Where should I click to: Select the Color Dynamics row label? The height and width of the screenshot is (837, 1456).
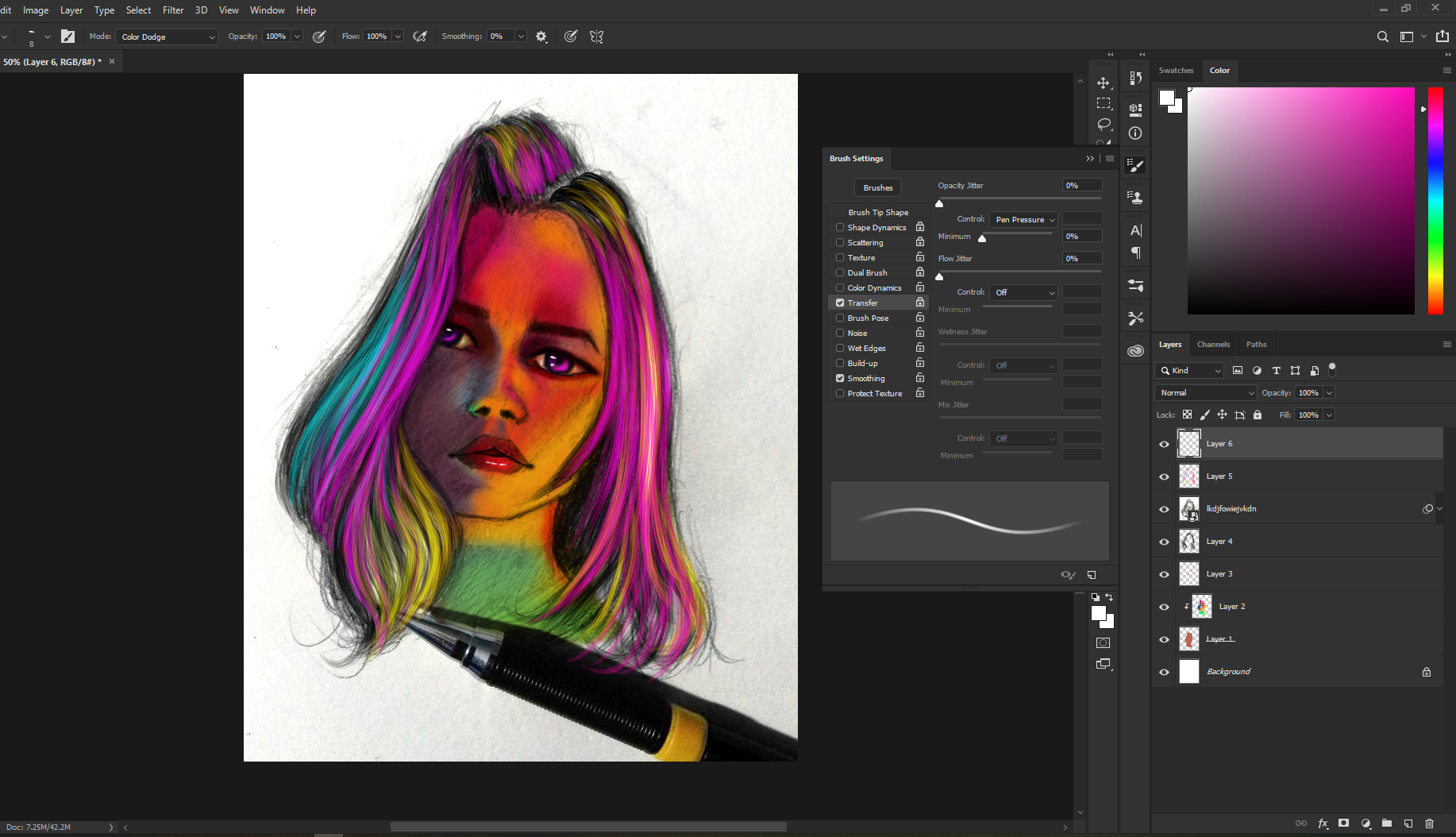pyautogui.click(x=874, y=287)
